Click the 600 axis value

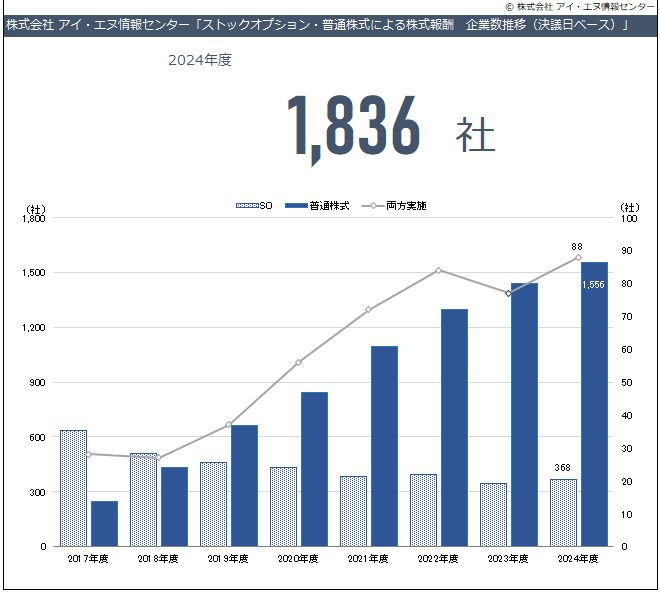(37, 437)
